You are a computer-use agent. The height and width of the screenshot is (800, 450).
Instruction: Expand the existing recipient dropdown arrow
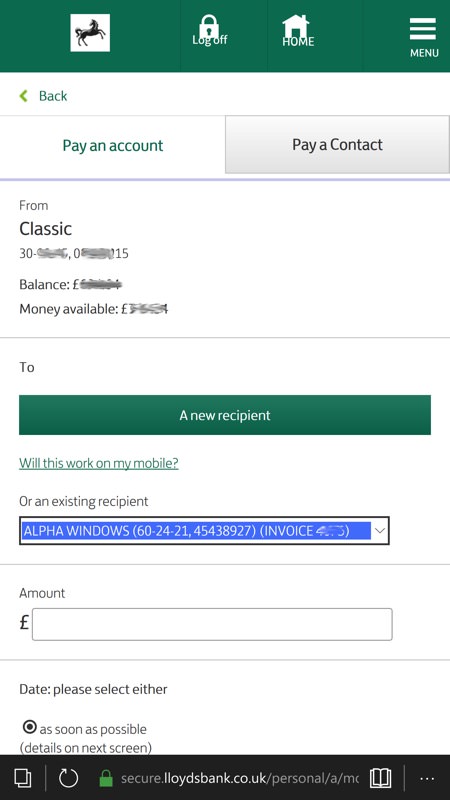(380, 531)
